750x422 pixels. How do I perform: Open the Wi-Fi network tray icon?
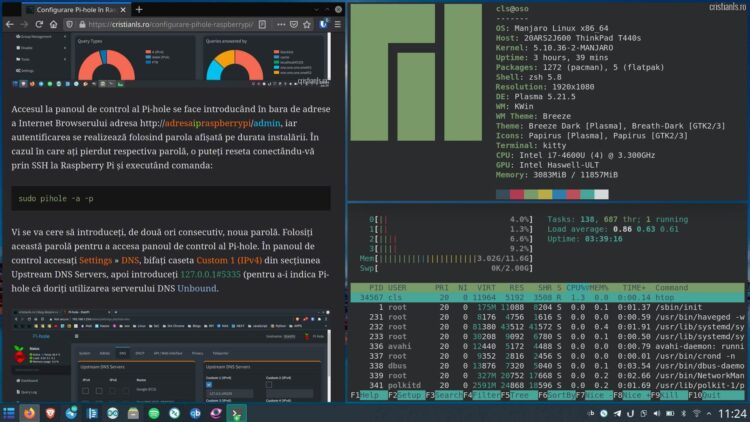(696, 413)
